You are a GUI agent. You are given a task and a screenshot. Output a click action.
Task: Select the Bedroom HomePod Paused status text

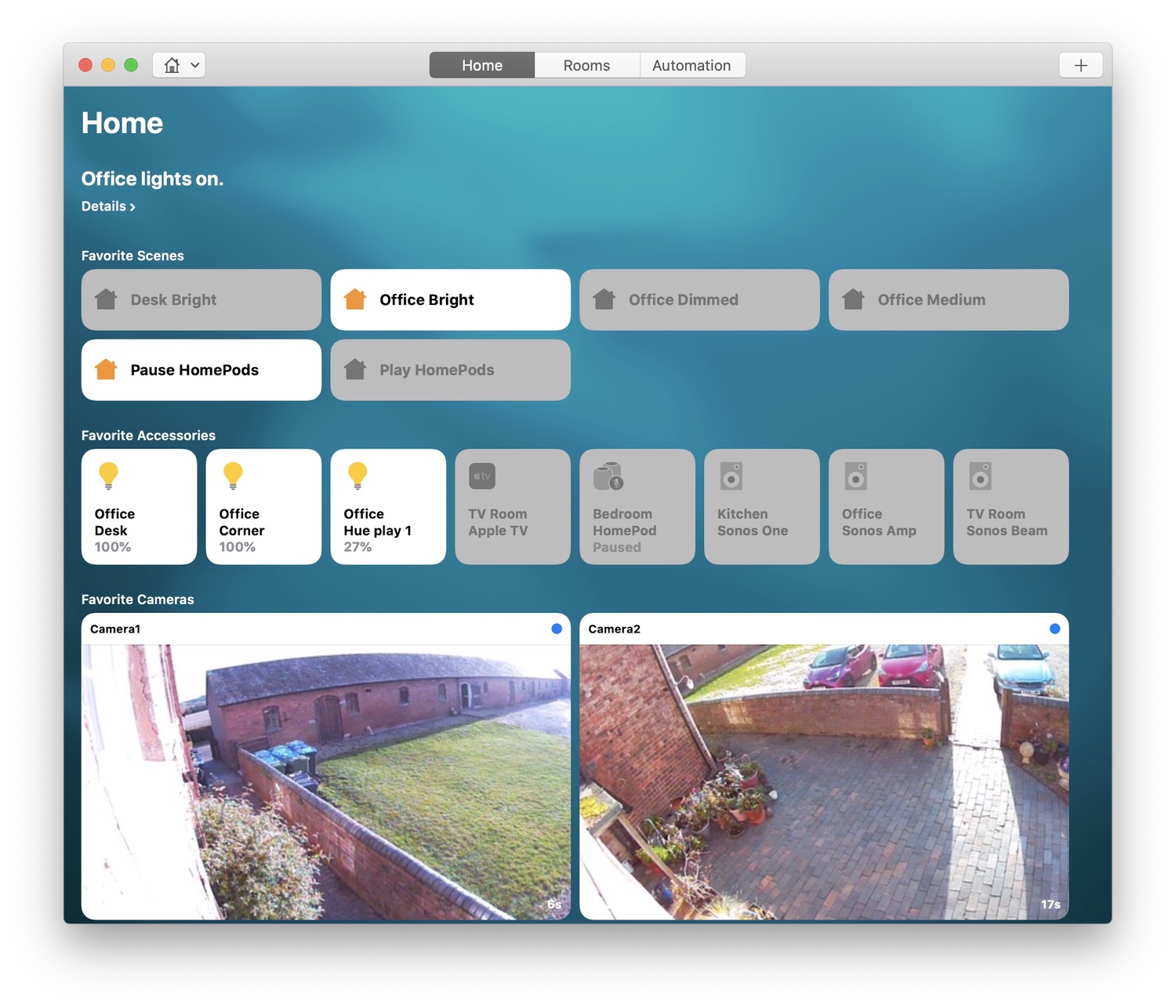tap(617, 547)
